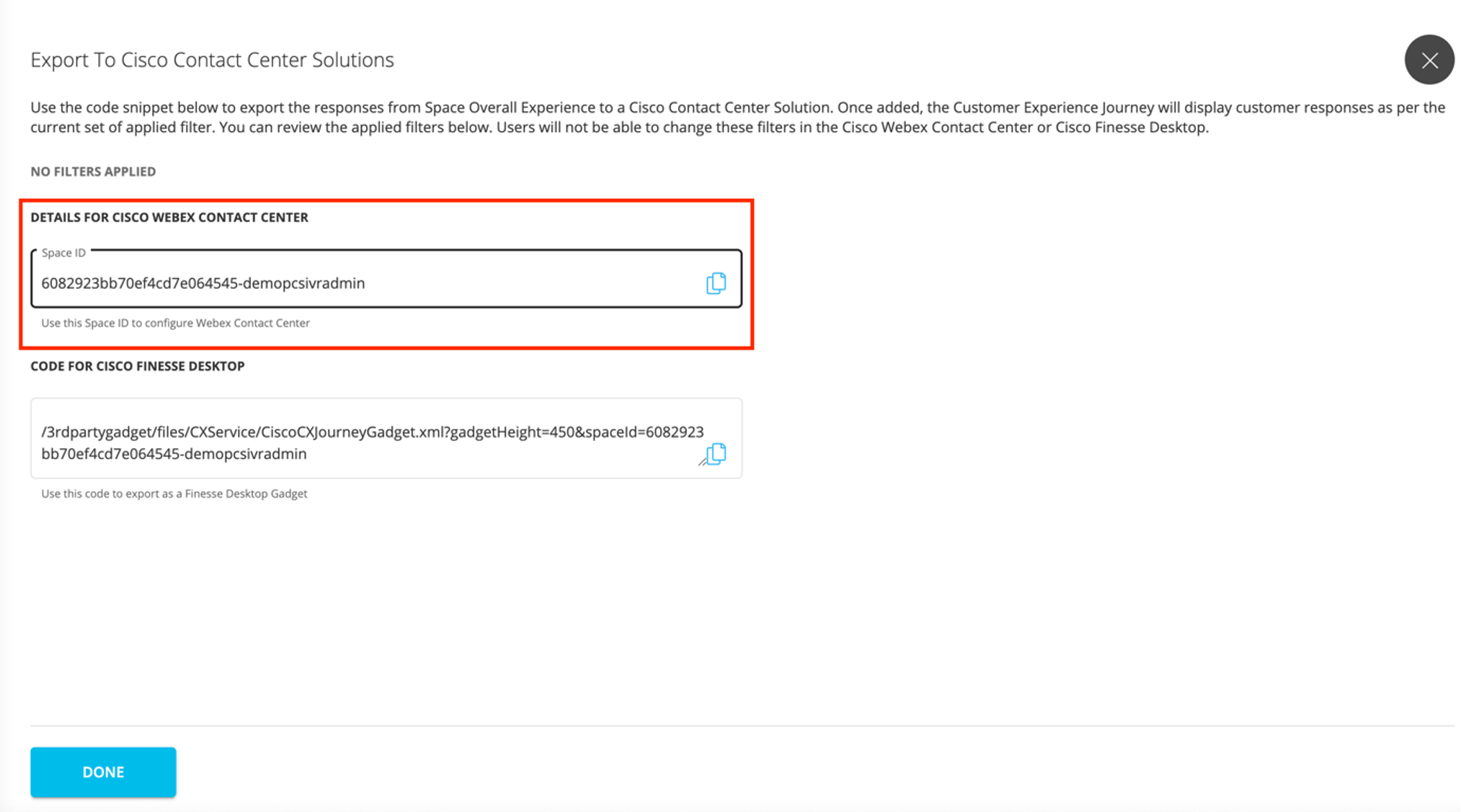Click 'DETAILS FOR CISCO WEBEX CONTACT CENTER' heading

(169, 218)
